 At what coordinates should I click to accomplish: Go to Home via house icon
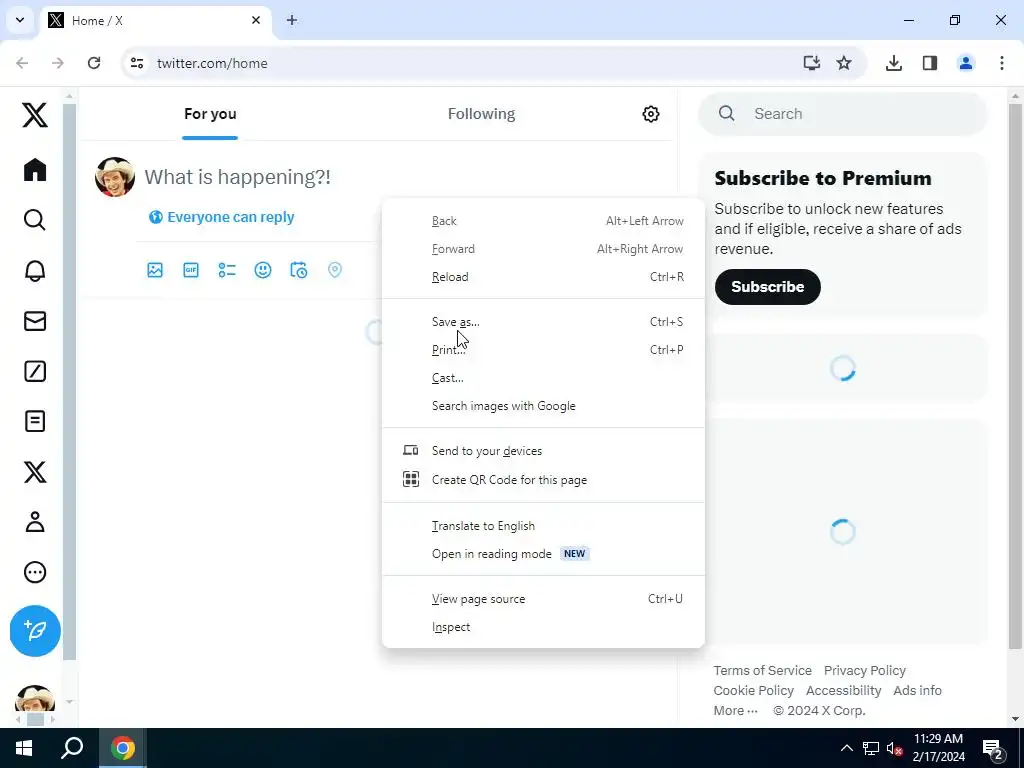coord(35,170)
